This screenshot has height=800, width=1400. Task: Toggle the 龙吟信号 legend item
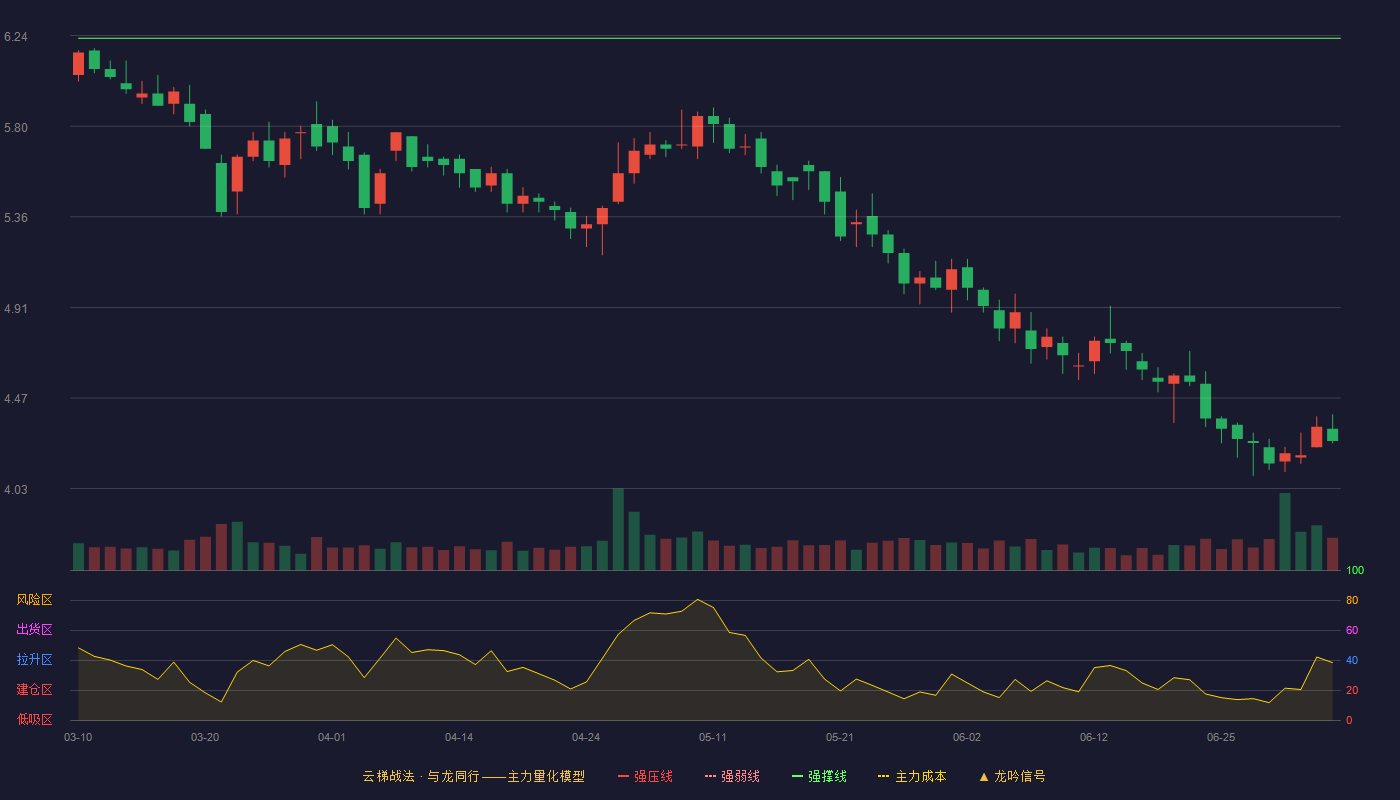click(1012, 776)
